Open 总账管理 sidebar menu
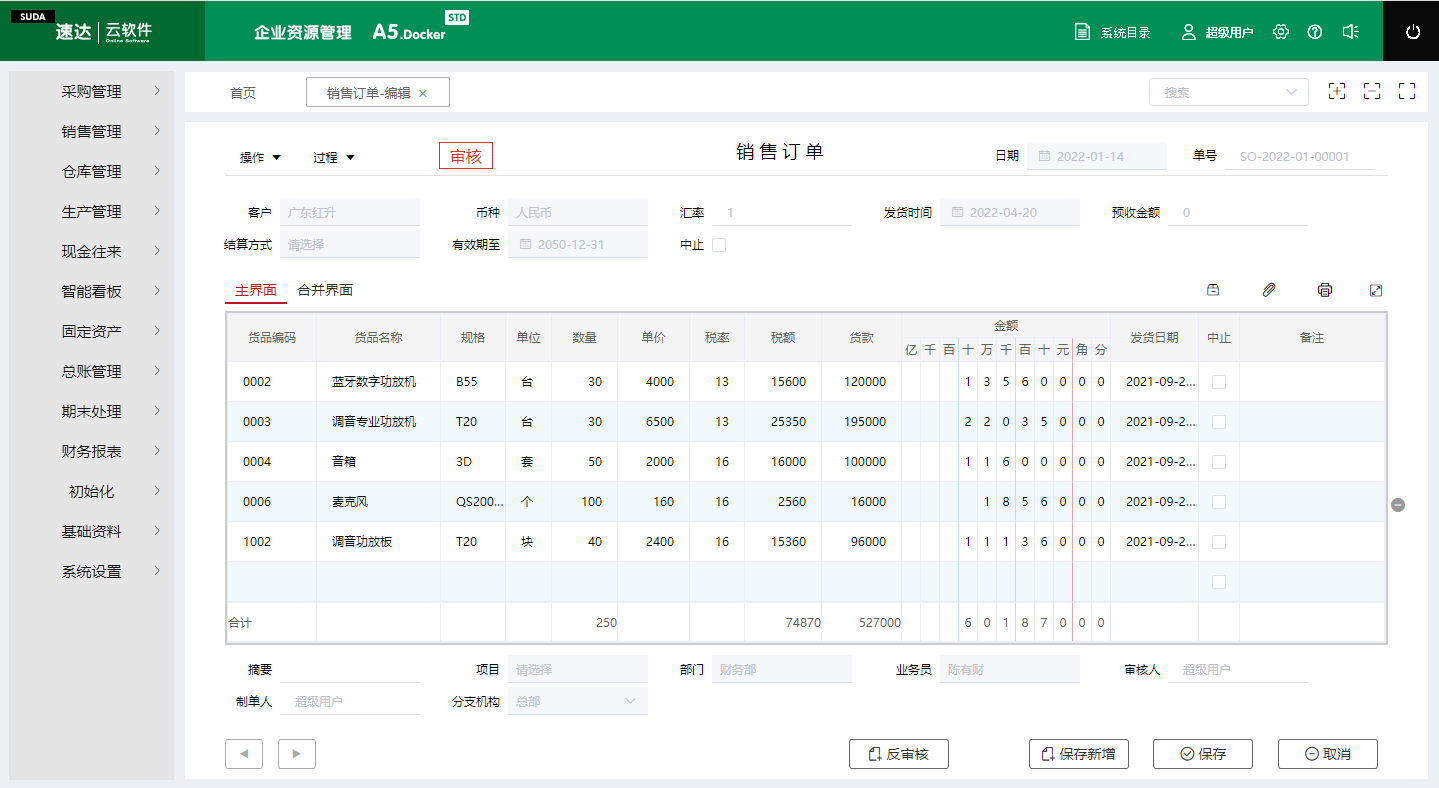1439x788 pixels. pos(92,372)
